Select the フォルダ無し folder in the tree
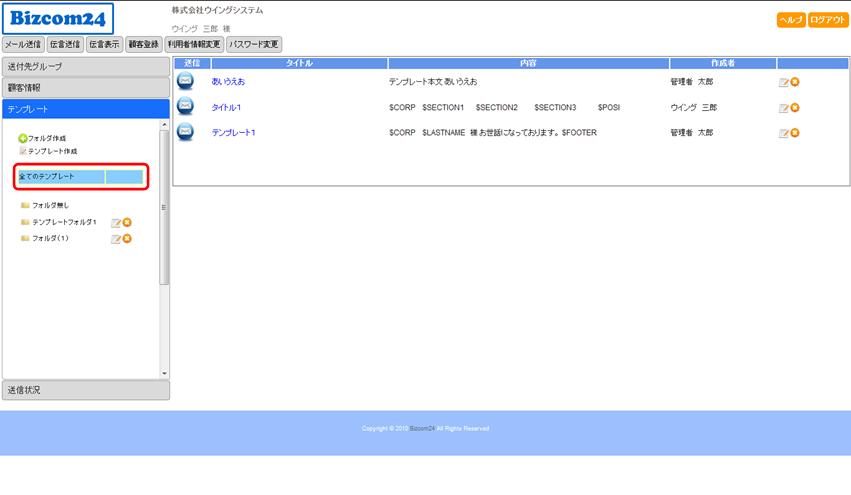 [x=50, y=205]
